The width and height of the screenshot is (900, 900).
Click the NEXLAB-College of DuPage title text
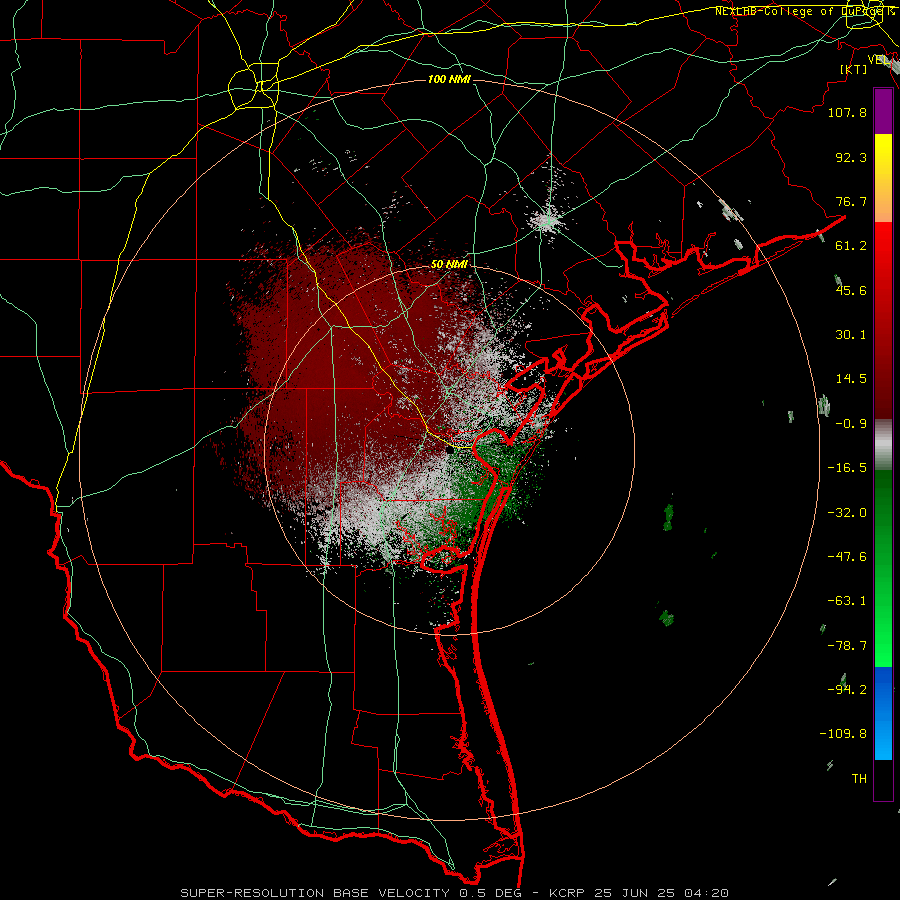click(x=804, y=11)
